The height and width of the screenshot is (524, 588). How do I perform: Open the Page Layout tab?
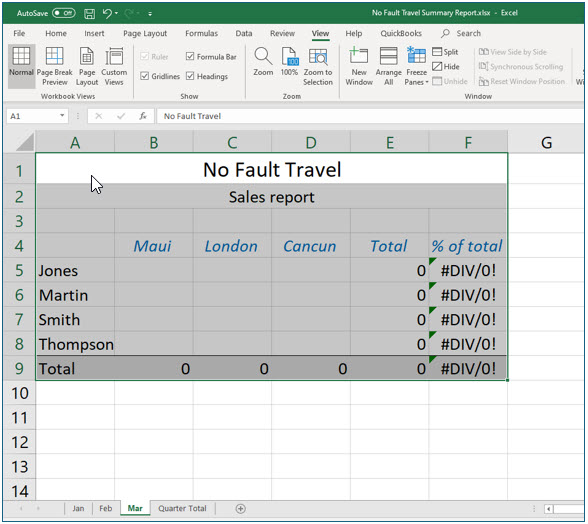pos(145,33)
